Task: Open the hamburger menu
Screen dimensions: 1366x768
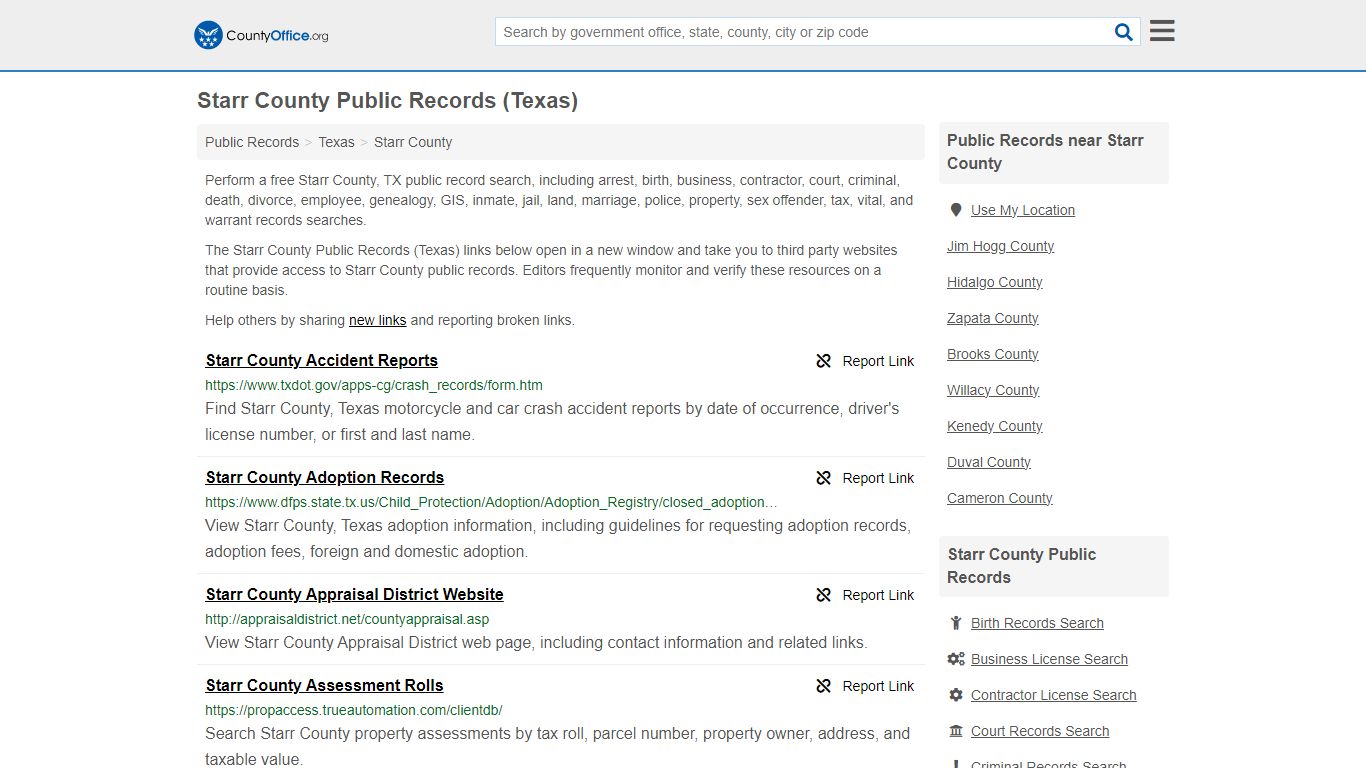Action: (x=1162, y=31)
